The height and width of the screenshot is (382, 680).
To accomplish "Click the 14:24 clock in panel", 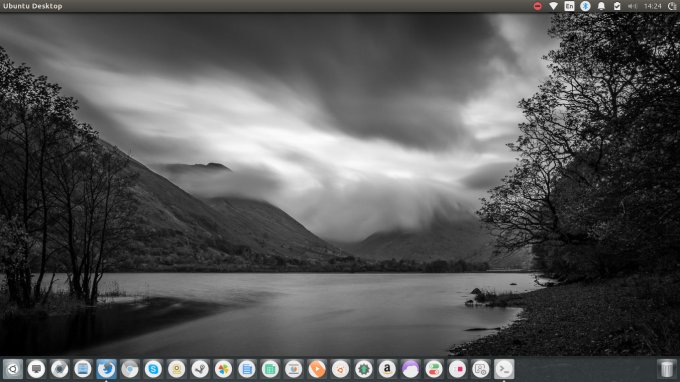I will pos(653,6).
